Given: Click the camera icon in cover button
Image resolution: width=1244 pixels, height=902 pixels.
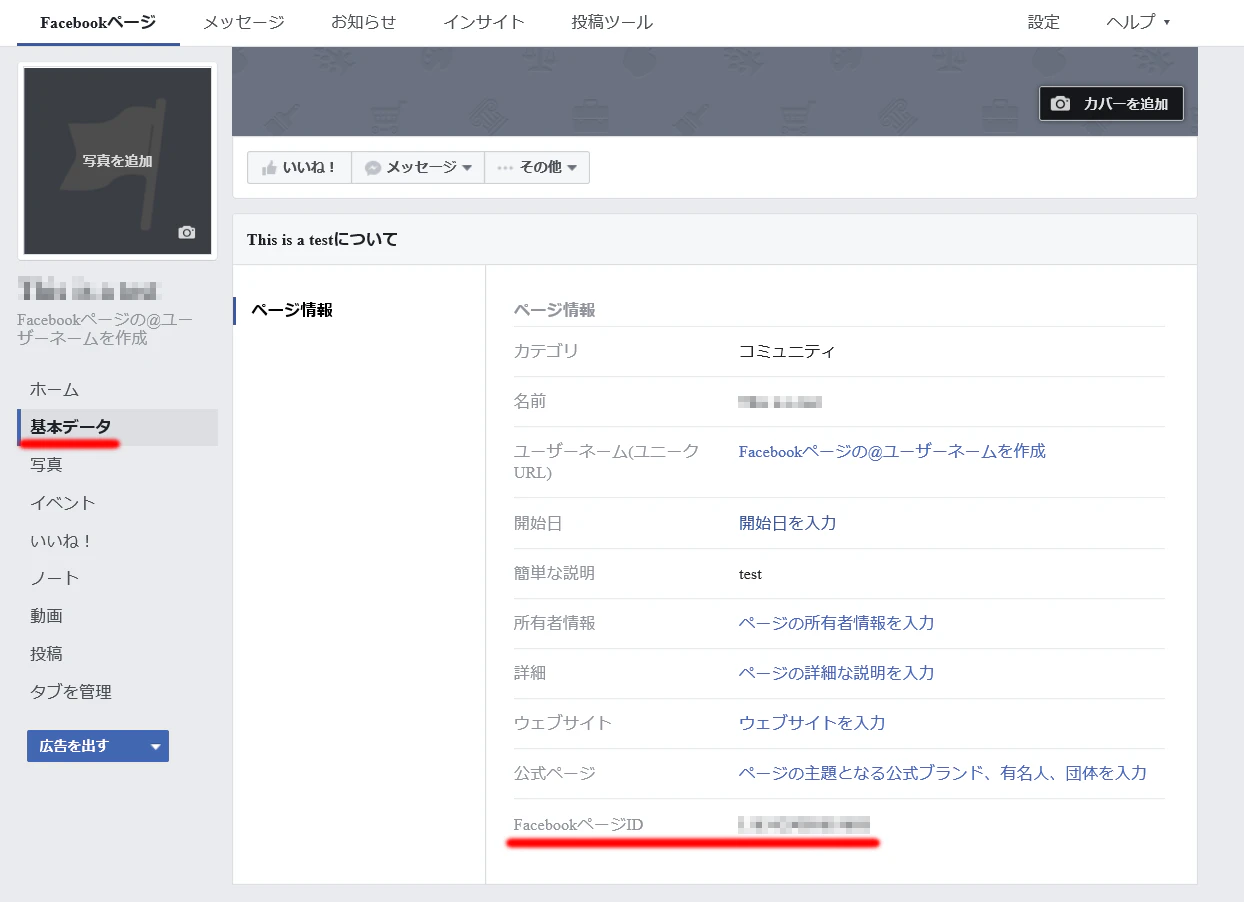Looking at the screenshot, I should 1061,104.
